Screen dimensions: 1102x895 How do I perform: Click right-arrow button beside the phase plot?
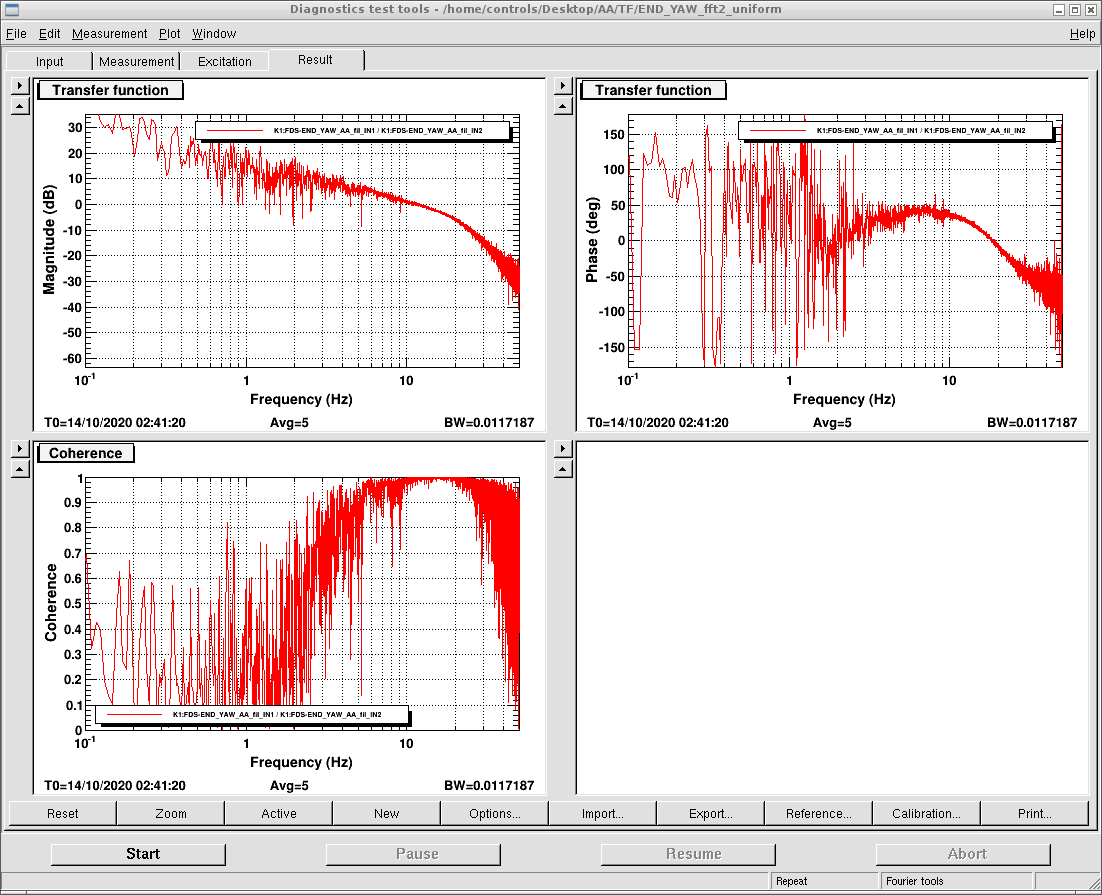click(x=563, y=87)
